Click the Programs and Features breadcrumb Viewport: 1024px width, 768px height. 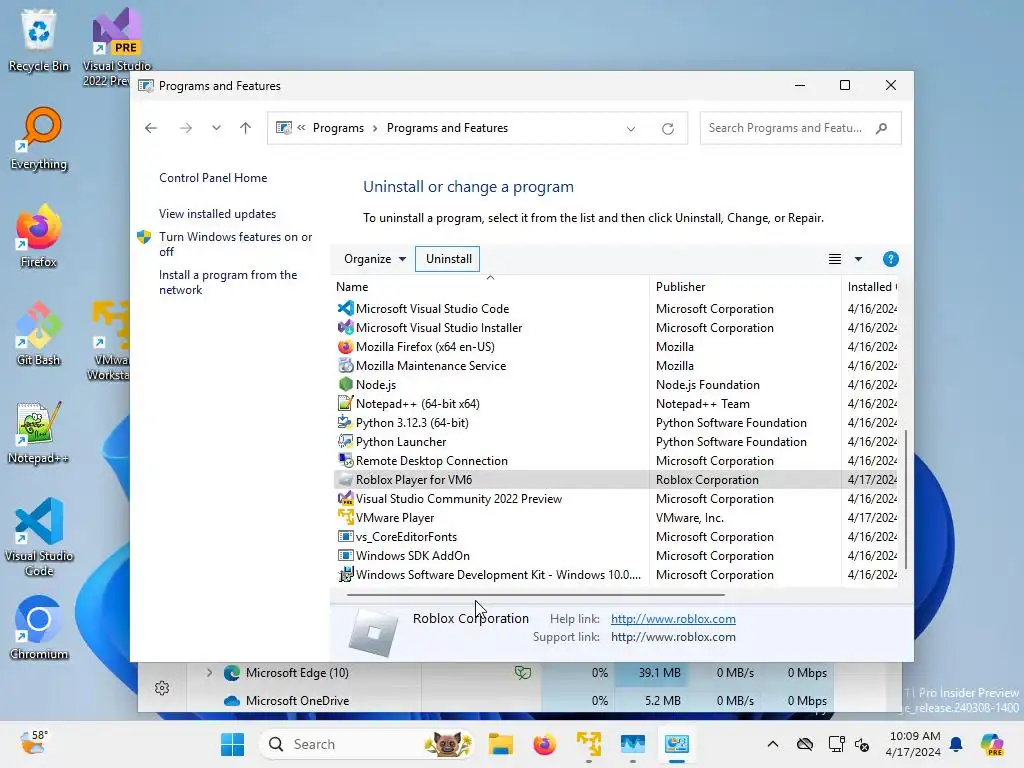tap(447, 128)
